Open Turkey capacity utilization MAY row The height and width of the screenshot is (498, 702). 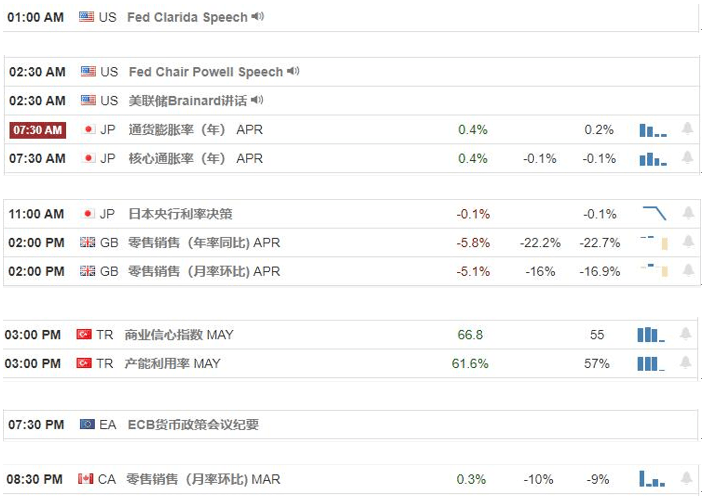pos(350,363)
